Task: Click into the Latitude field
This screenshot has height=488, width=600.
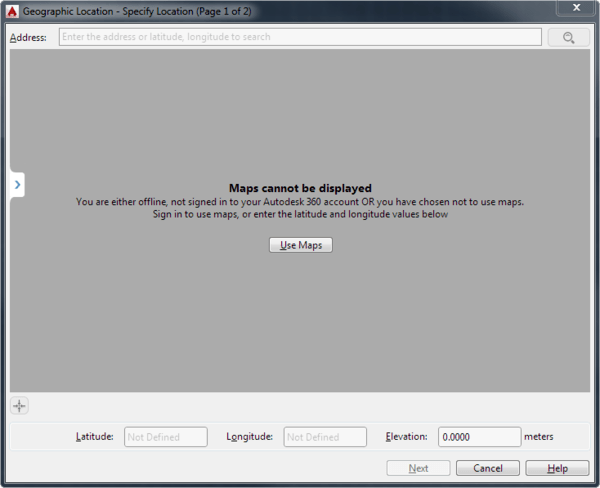Action: pyautogui.click(x=166, y=437)
